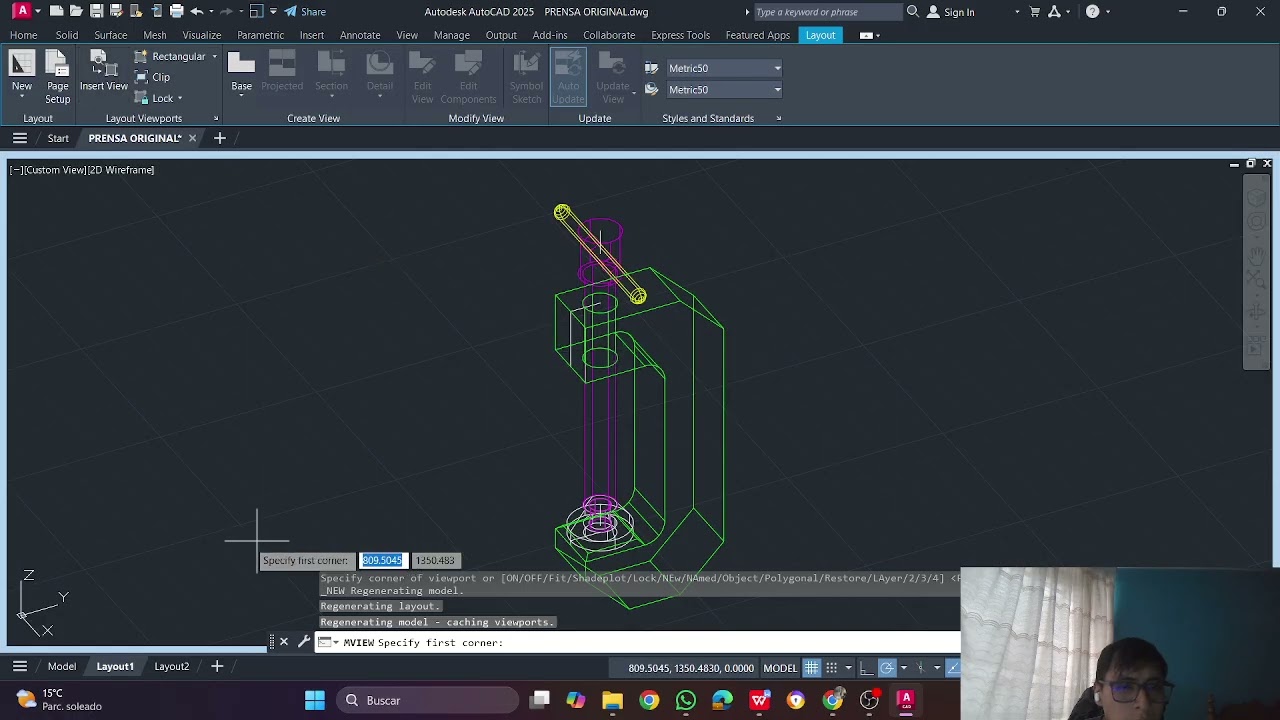Close the PRENSA ORIGINAL drawing tab
Screen dimensions: 1280x720
[x=192, y=138]
